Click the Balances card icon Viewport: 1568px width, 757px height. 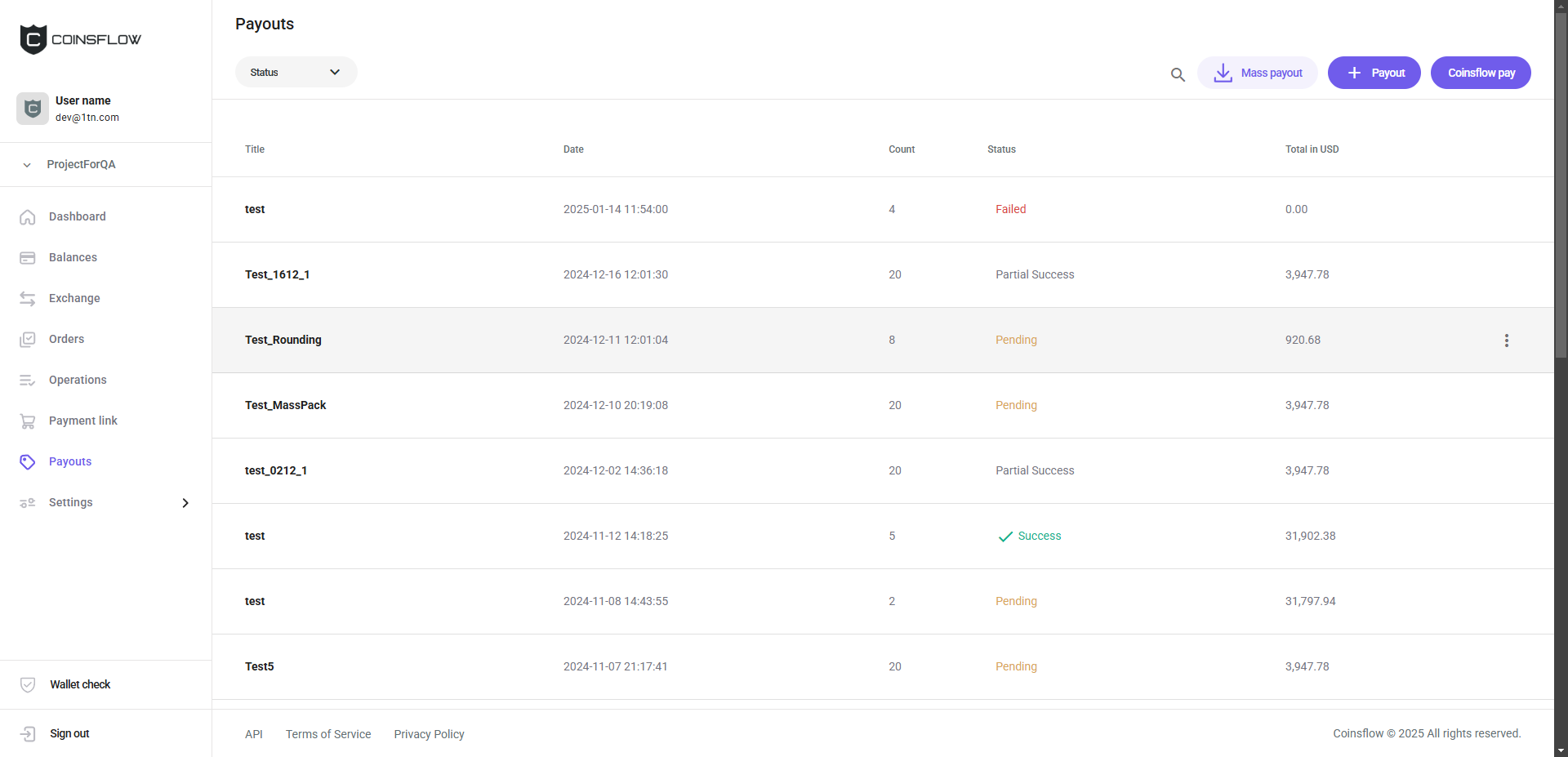(28, 258)
